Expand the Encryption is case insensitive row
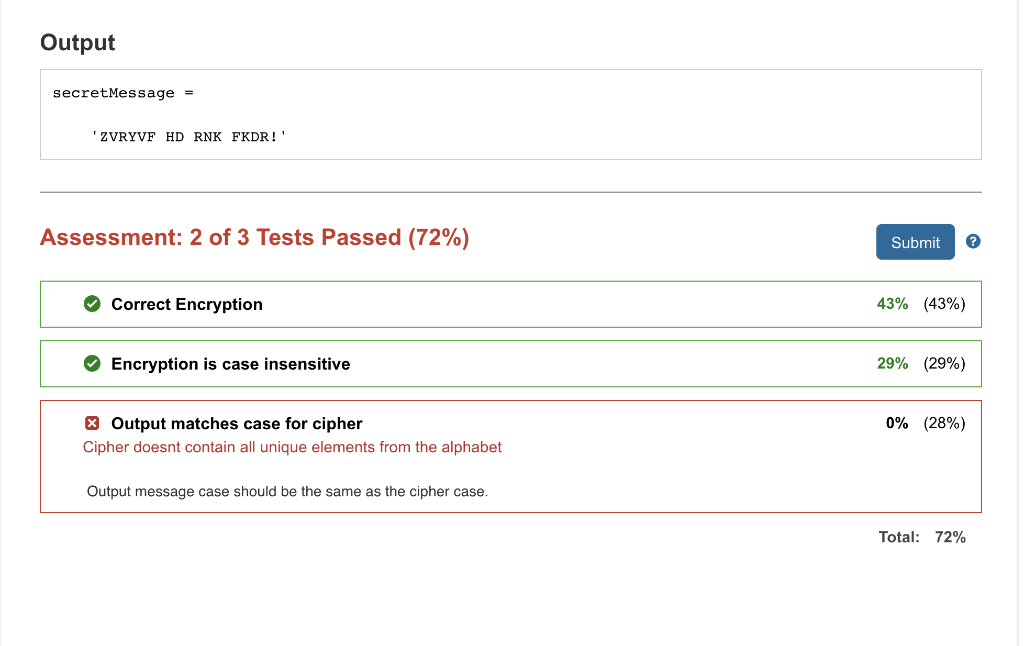Viewport: 1024px width, 646px height. 511,364
